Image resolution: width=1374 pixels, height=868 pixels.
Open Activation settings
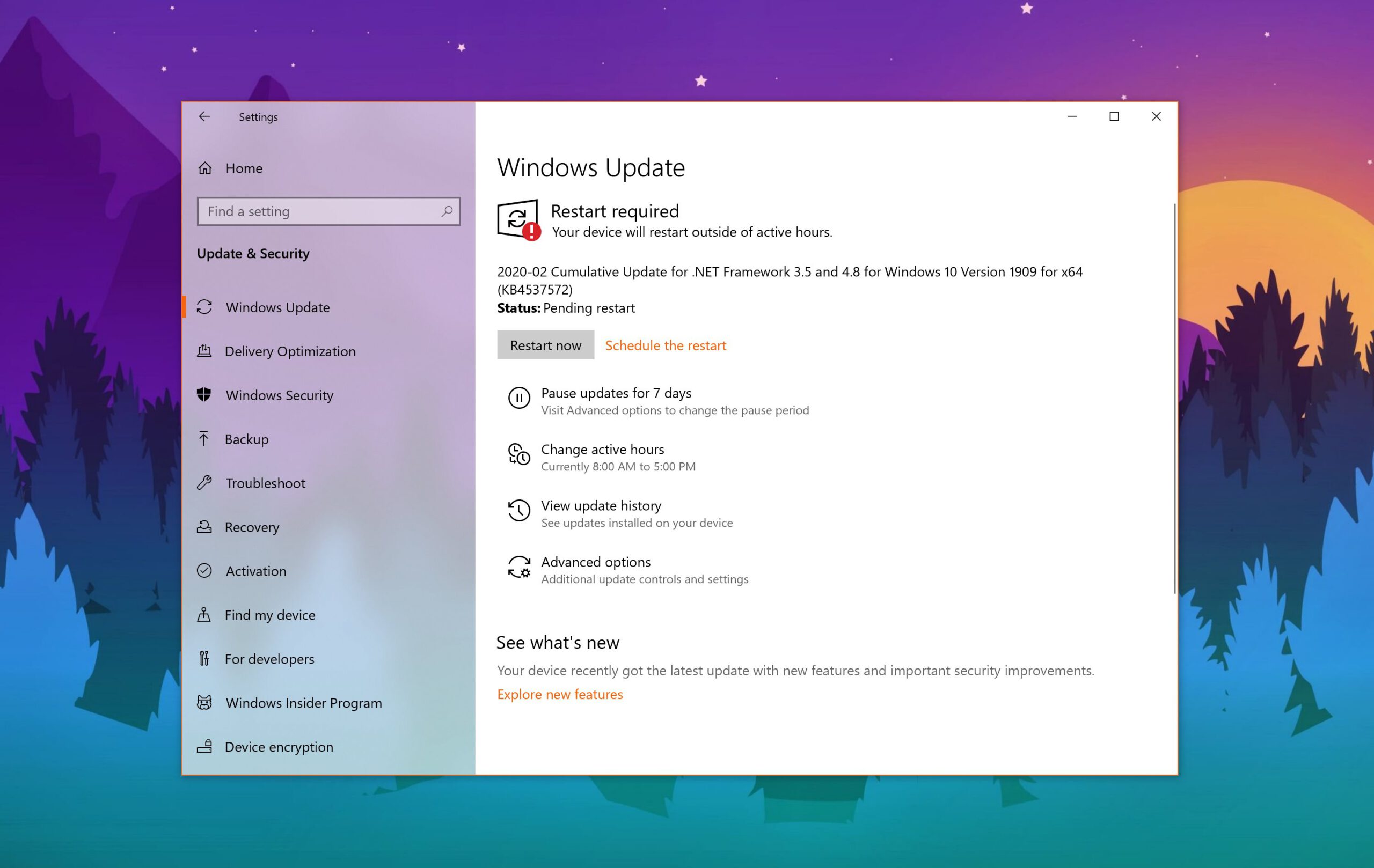(x=328, y=571)
